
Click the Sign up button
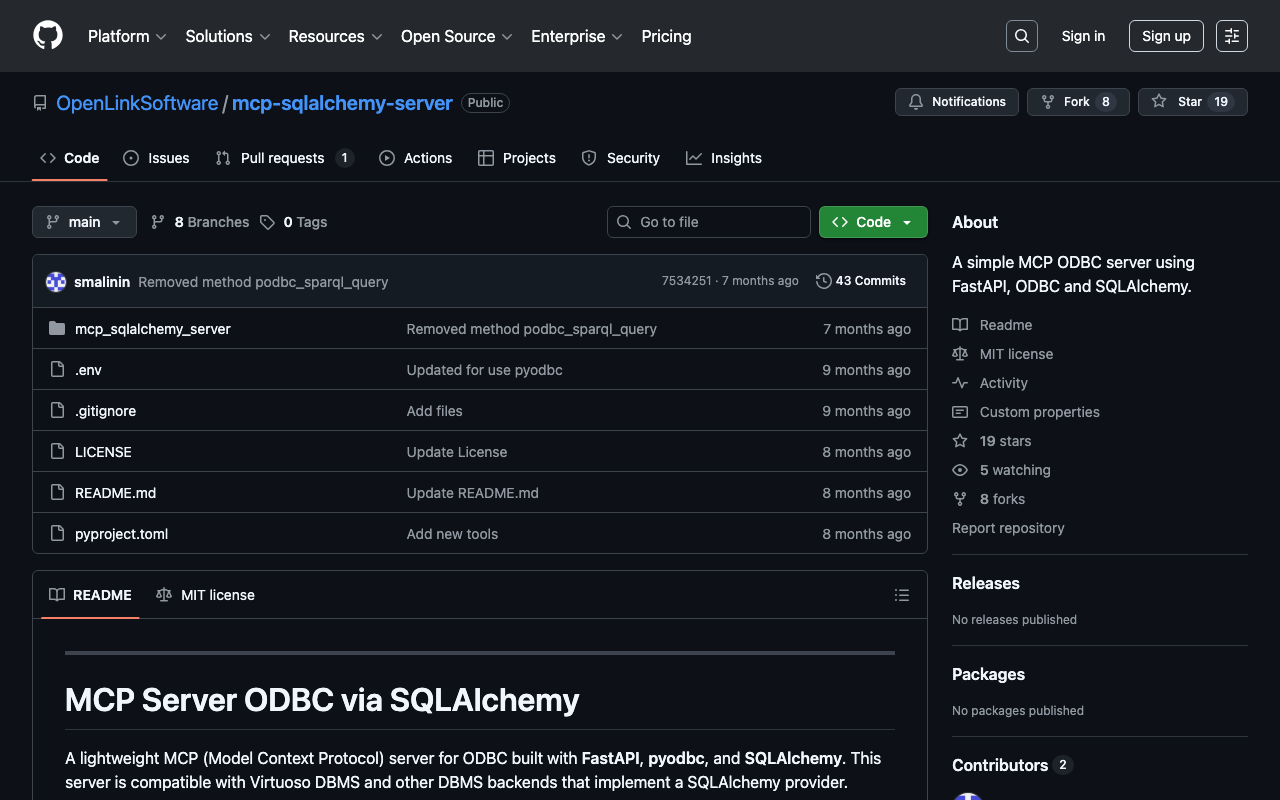(1165, 36)
